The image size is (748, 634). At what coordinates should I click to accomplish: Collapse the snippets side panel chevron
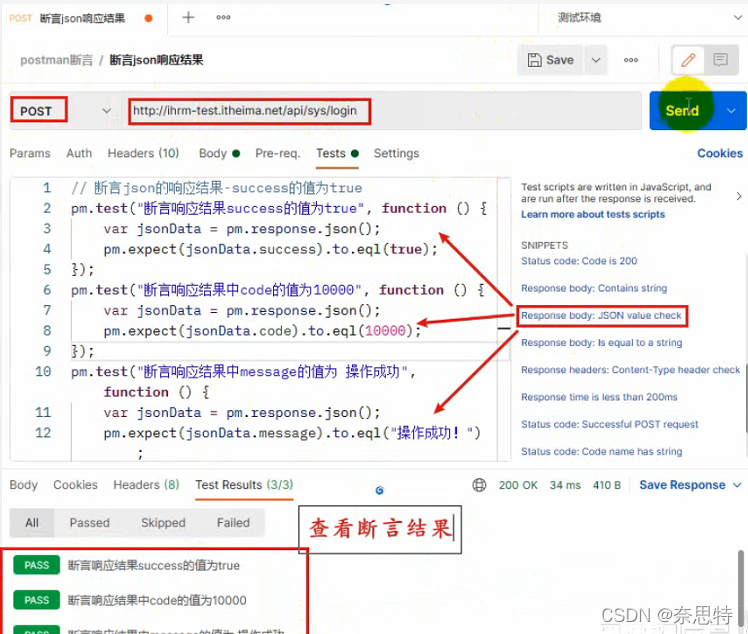click(x=738, y=196)
